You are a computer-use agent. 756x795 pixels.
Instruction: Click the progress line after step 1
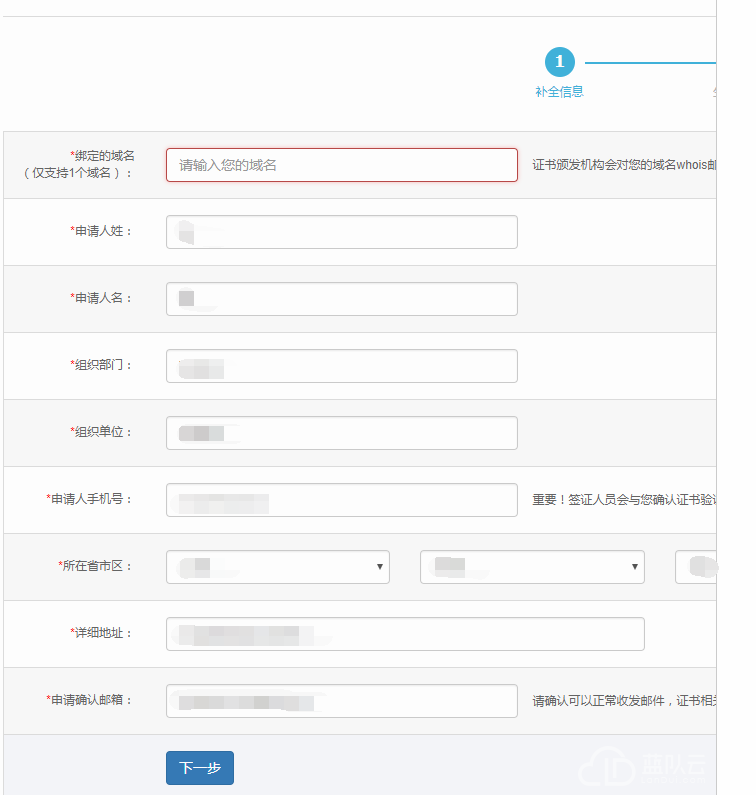coord(650,62)
